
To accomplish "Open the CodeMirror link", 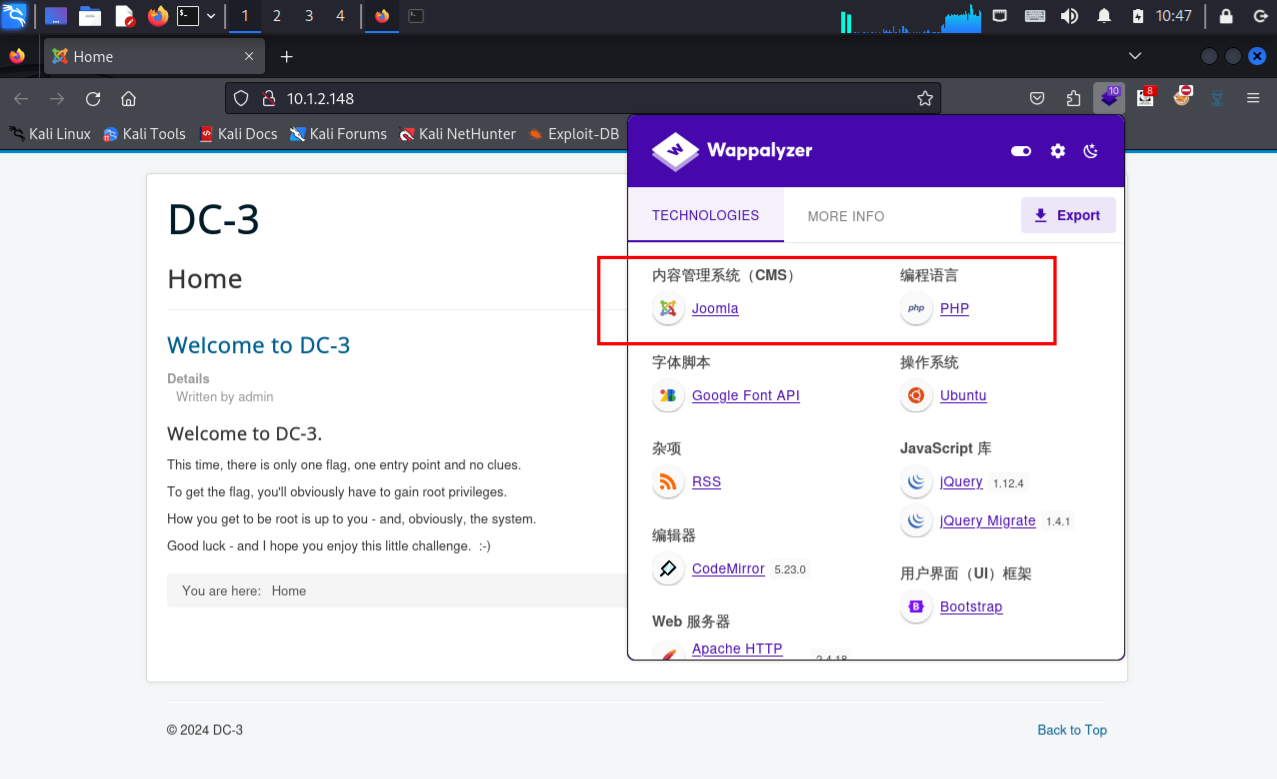I will (x=728, y=568).
